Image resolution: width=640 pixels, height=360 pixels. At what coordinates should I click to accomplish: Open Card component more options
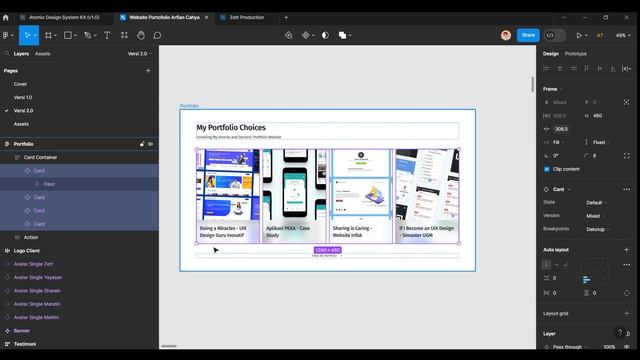[627, 189]
